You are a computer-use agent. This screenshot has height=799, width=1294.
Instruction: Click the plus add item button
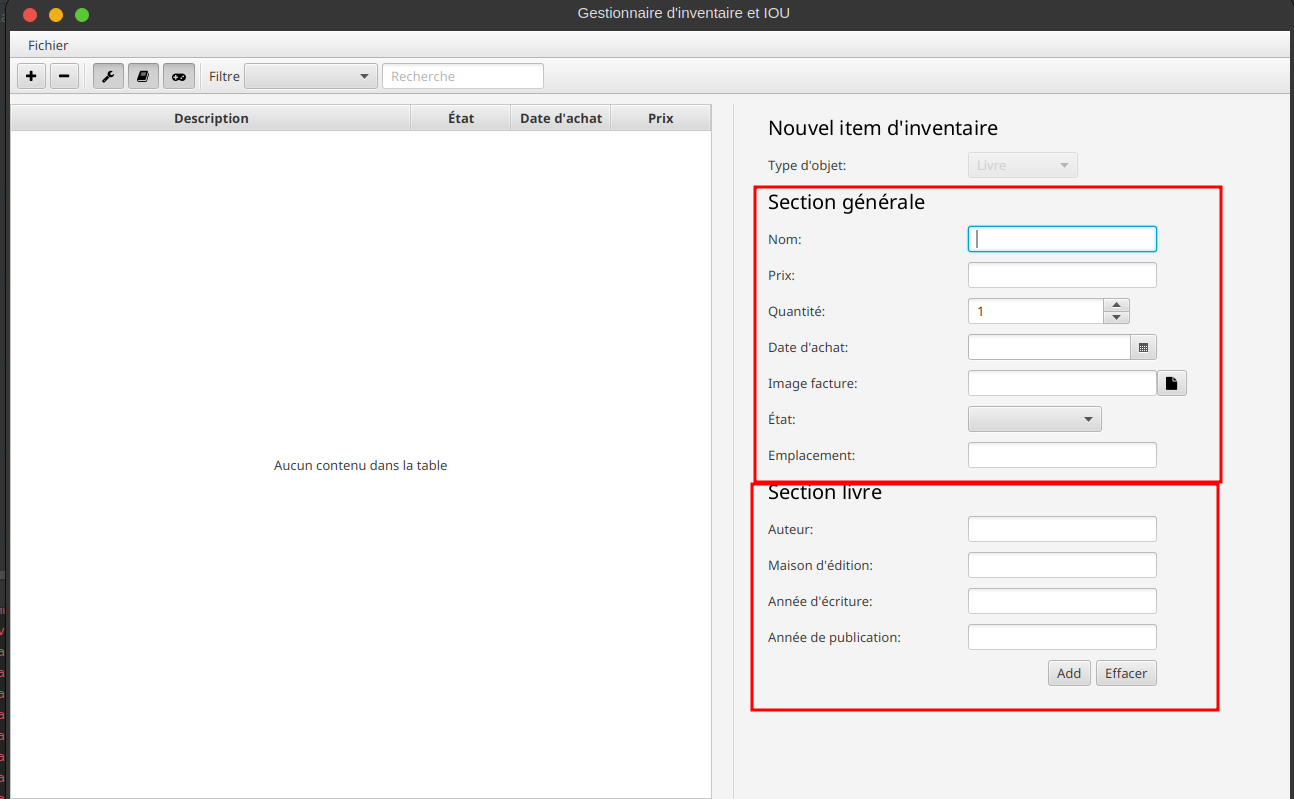[31, 76]
